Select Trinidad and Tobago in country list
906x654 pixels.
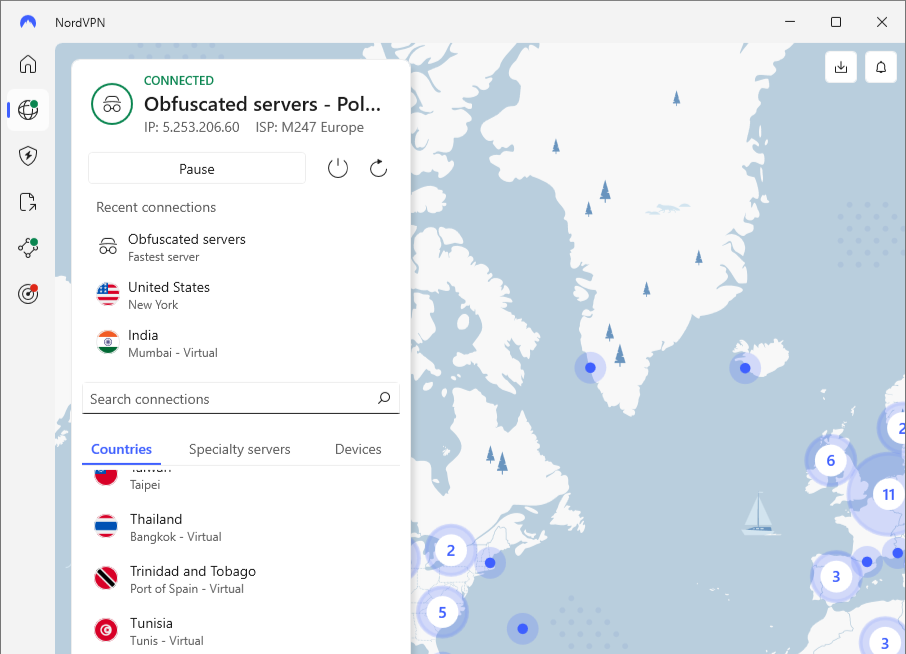click(x=241, y=579)
